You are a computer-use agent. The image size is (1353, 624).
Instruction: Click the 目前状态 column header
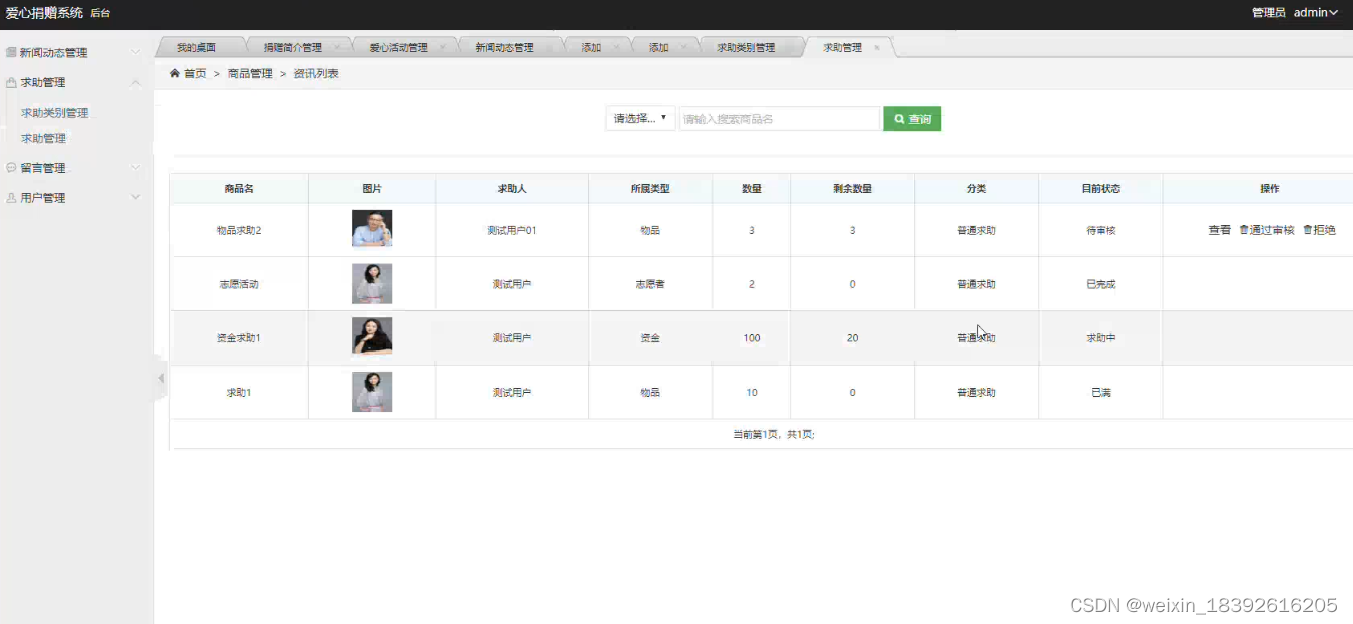pyautogui.click(x=1100, y=189)
